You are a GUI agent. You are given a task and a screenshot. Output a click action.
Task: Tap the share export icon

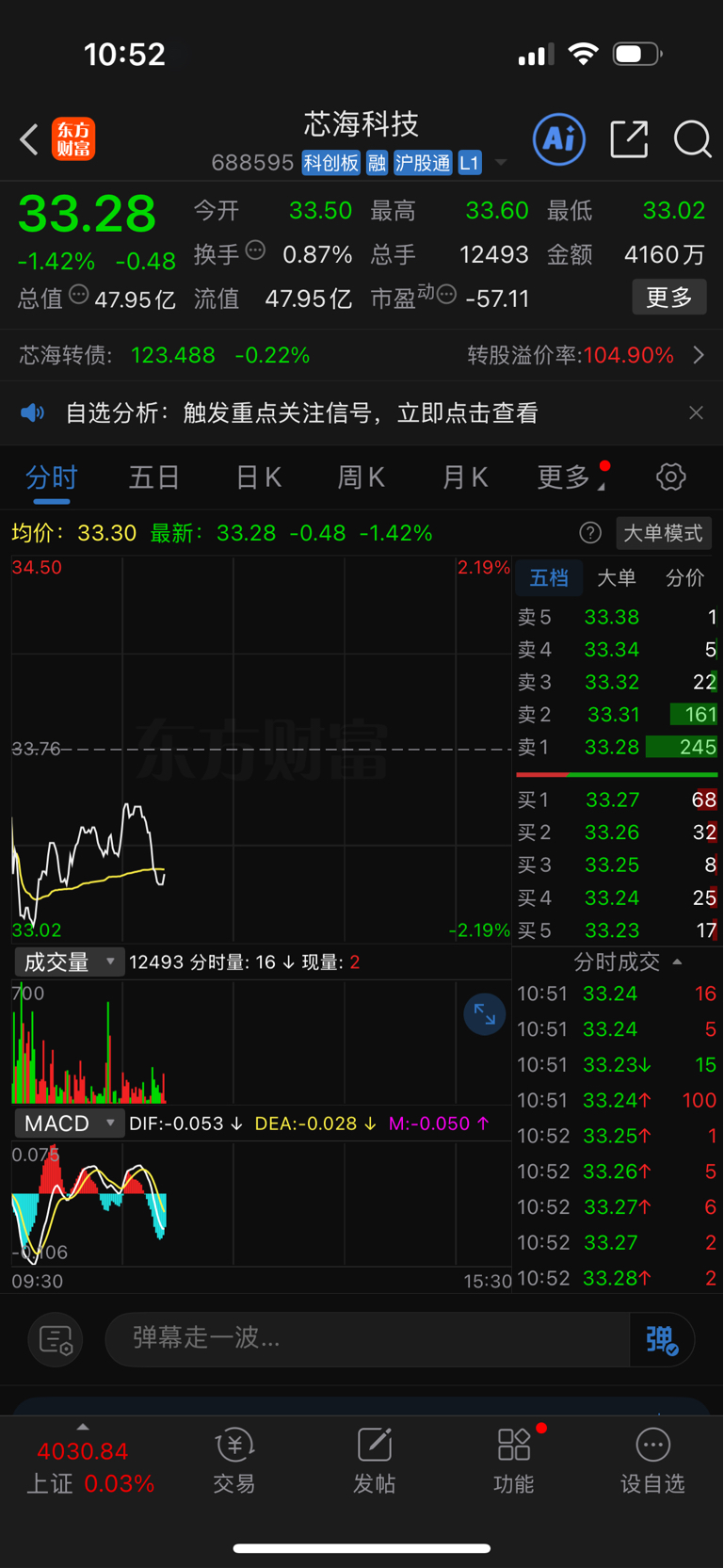629,139
